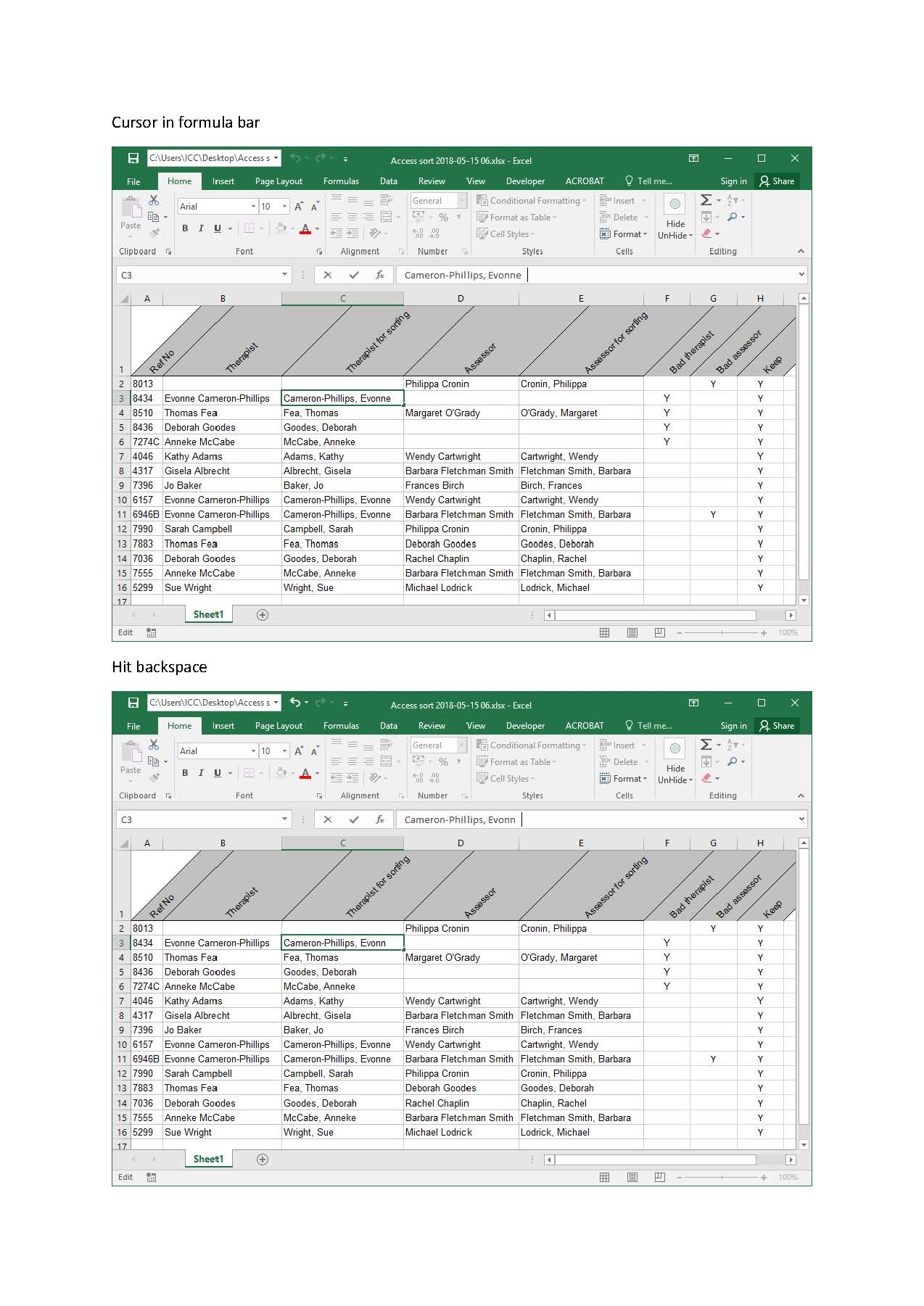Click formula bar text 'Cameron-Phillips, Evonn' in lower window
Image resolution: width=924 pixels, height=1306 pixels.
pyautogui.click(x=460, y=819)
